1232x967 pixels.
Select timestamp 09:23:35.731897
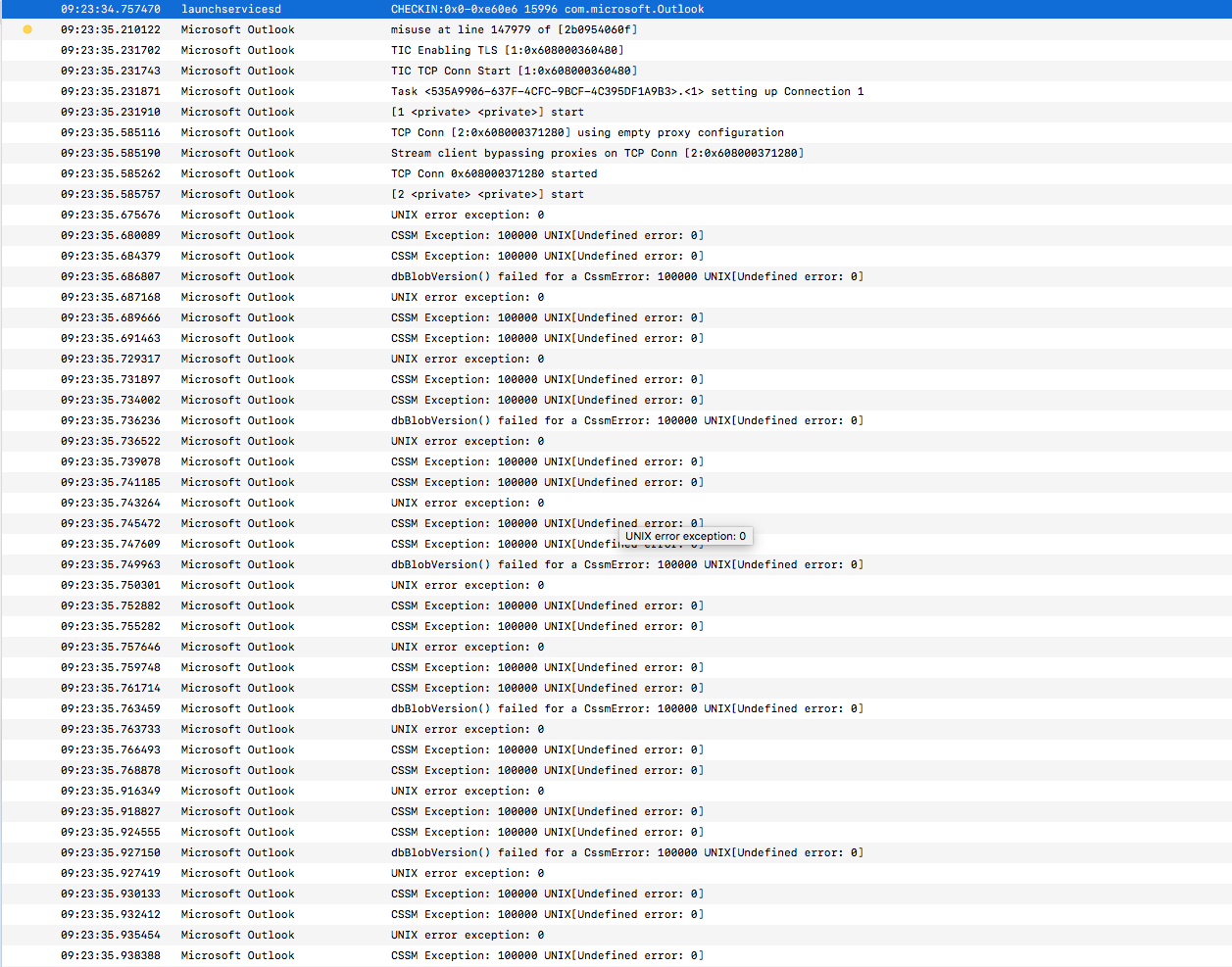pyautogui.click(x=111, y=379)
